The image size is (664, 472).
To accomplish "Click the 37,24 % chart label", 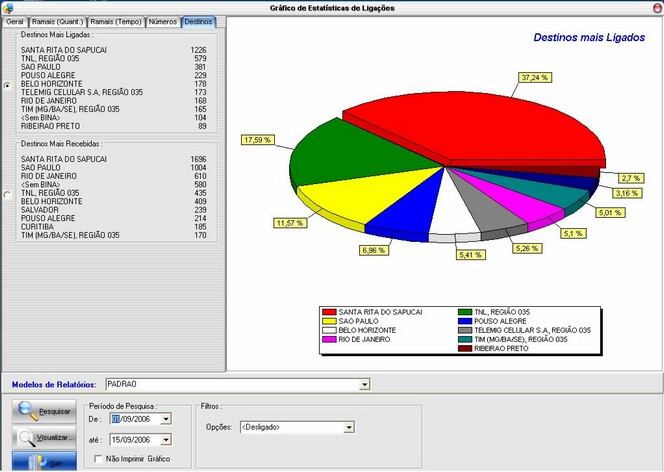I will pyautogui.click(x=534, y=77).
